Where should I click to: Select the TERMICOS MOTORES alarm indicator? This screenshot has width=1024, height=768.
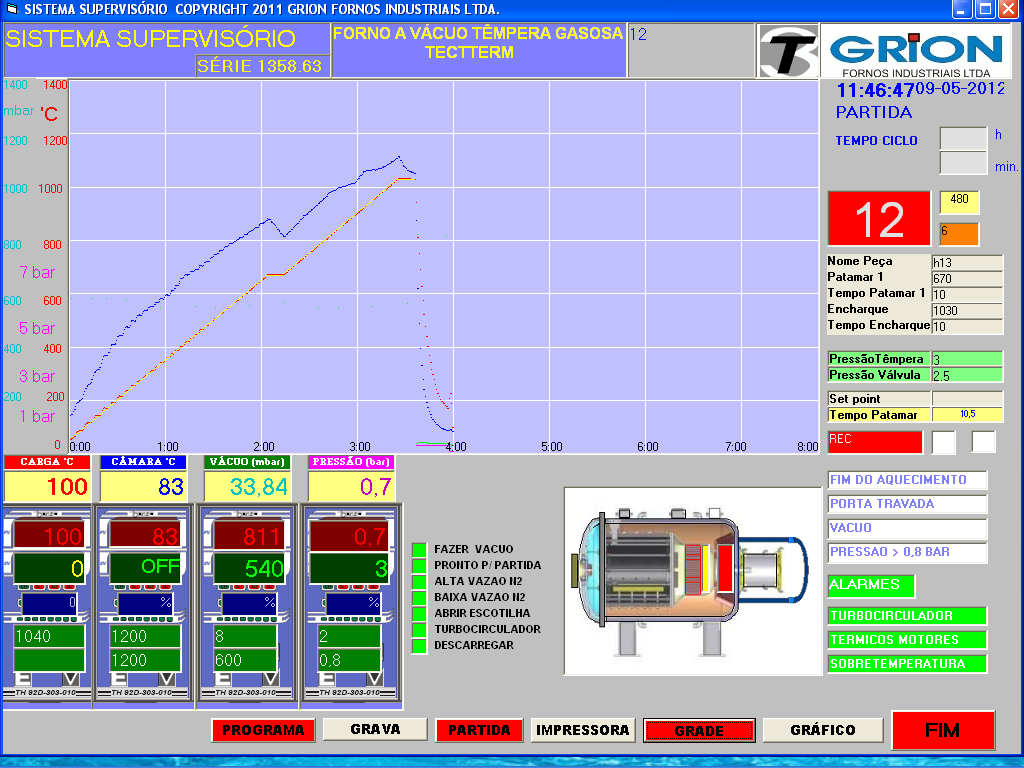pyautogui.click(x=907, y=640)
